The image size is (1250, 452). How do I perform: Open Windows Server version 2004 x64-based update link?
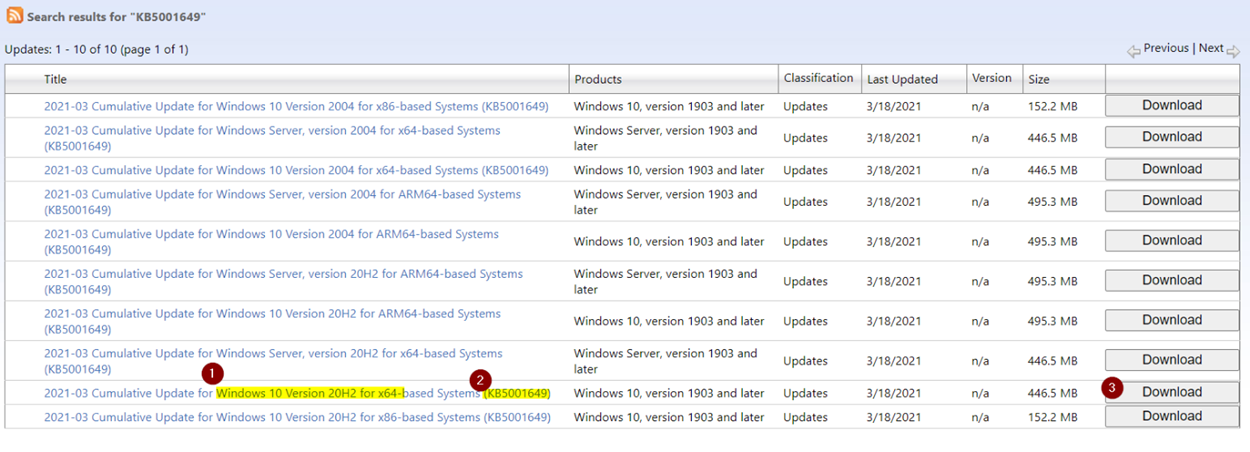[272, 138]
